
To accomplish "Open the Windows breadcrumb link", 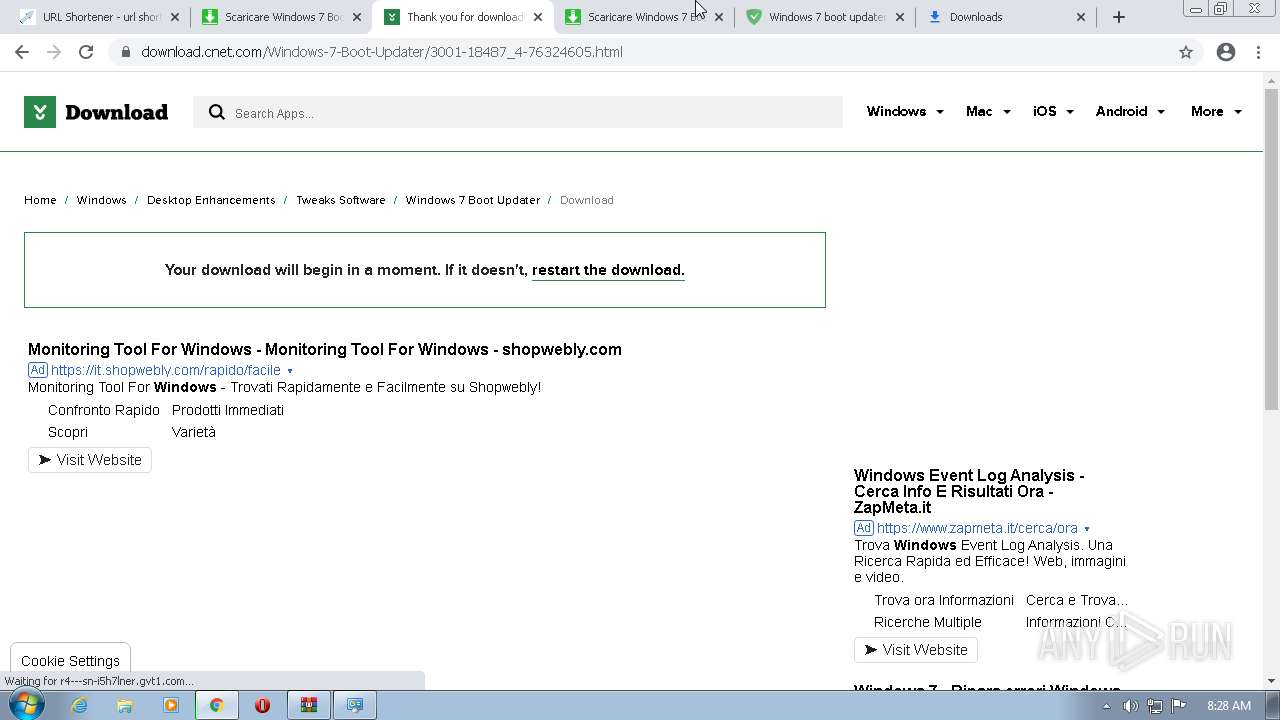I will [x=101, y=200].
